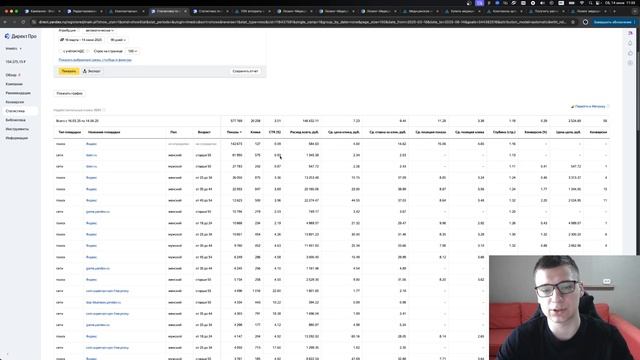Viewport: 640px width, 360px height.
Task: Open Библиотека in the left sidebar
Action: pos(16,120)
